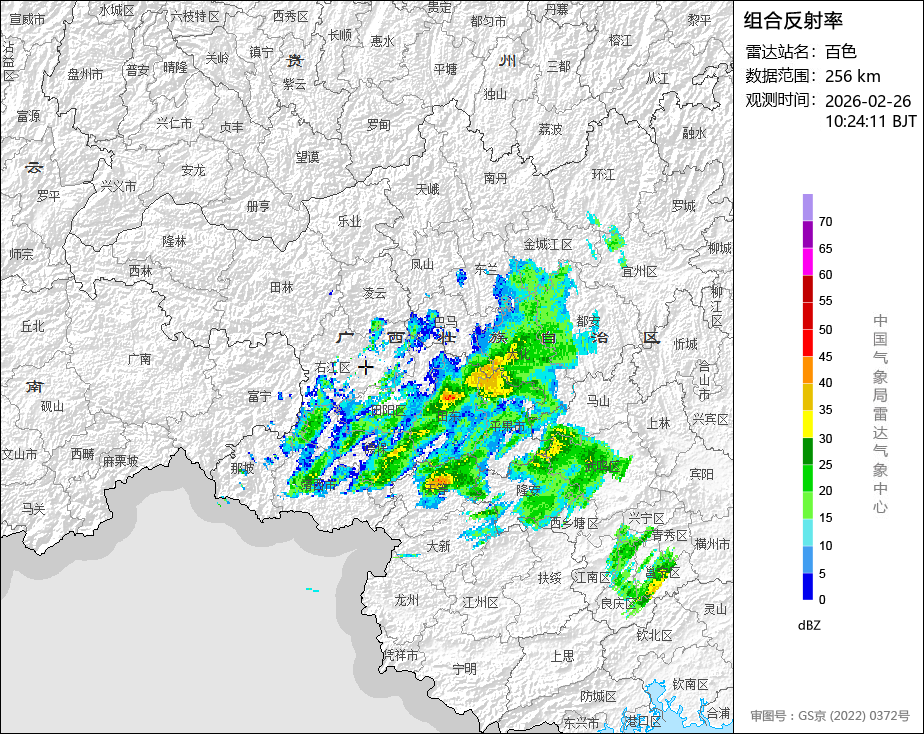
Task: Click the yellow legend segment between 30 and 35
Action: pyautogui.click(x=807, y=424)
